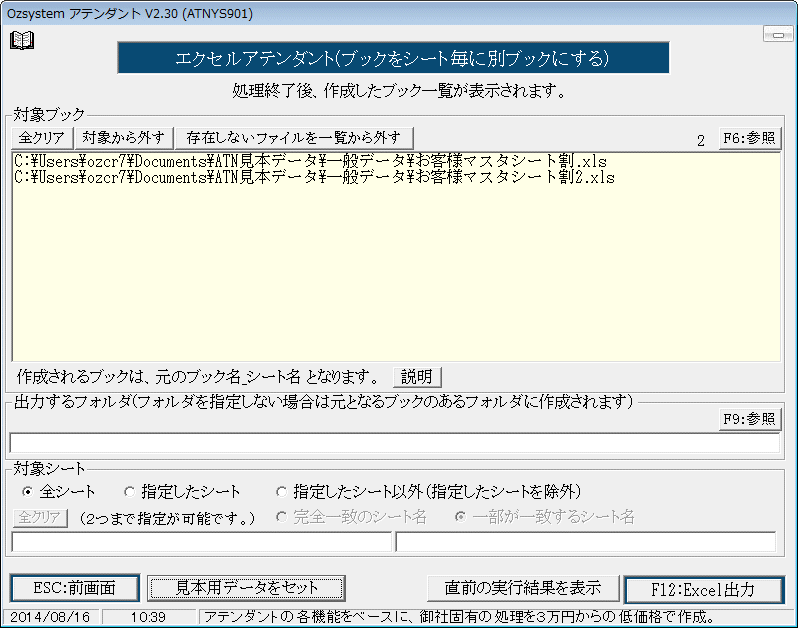The image size is (798, 628).
Task: Select the お客様マスタシート割2.xls file row
Action: pos(315,178)
